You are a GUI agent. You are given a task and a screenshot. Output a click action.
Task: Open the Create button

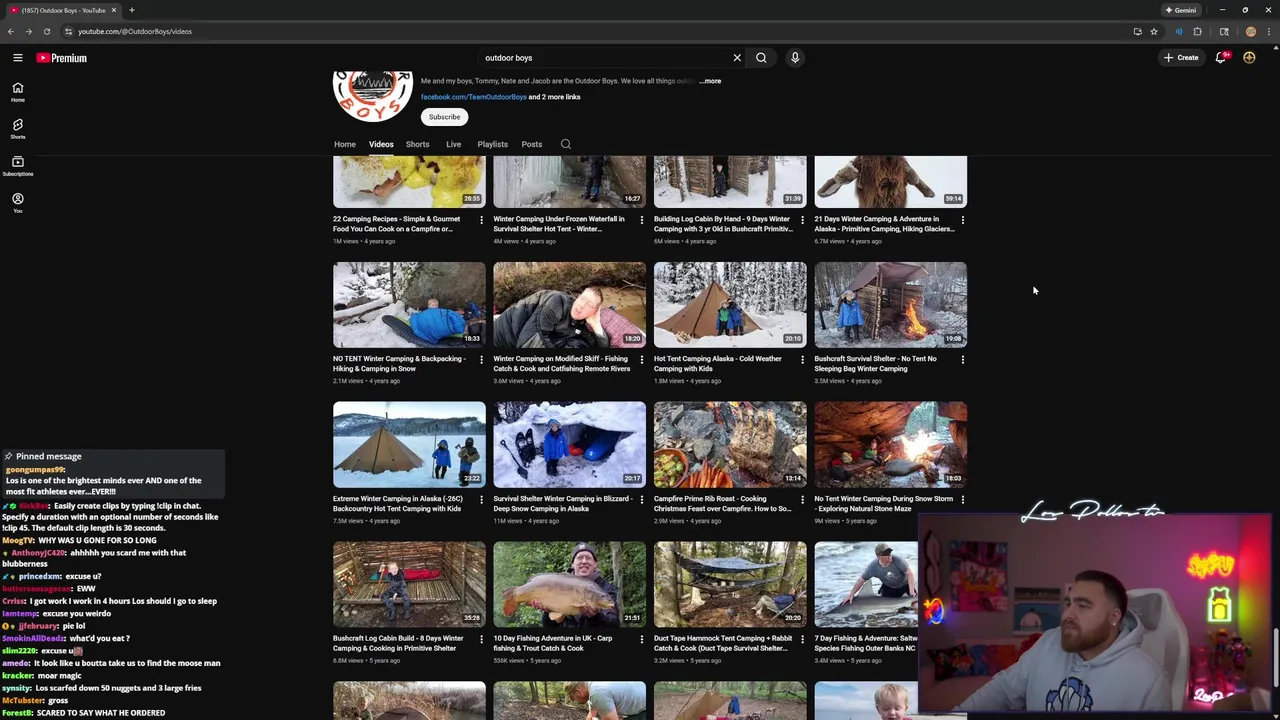(x=1180, y=58)
